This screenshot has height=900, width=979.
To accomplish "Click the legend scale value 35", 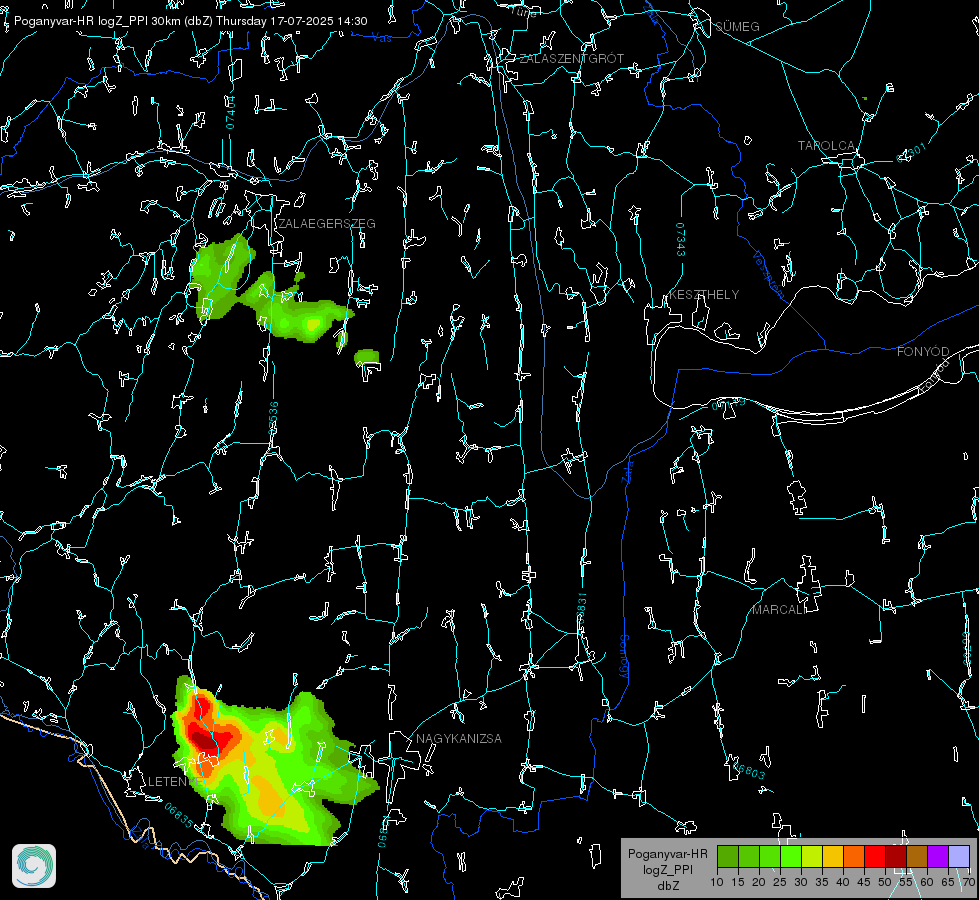I will point(822,882).
